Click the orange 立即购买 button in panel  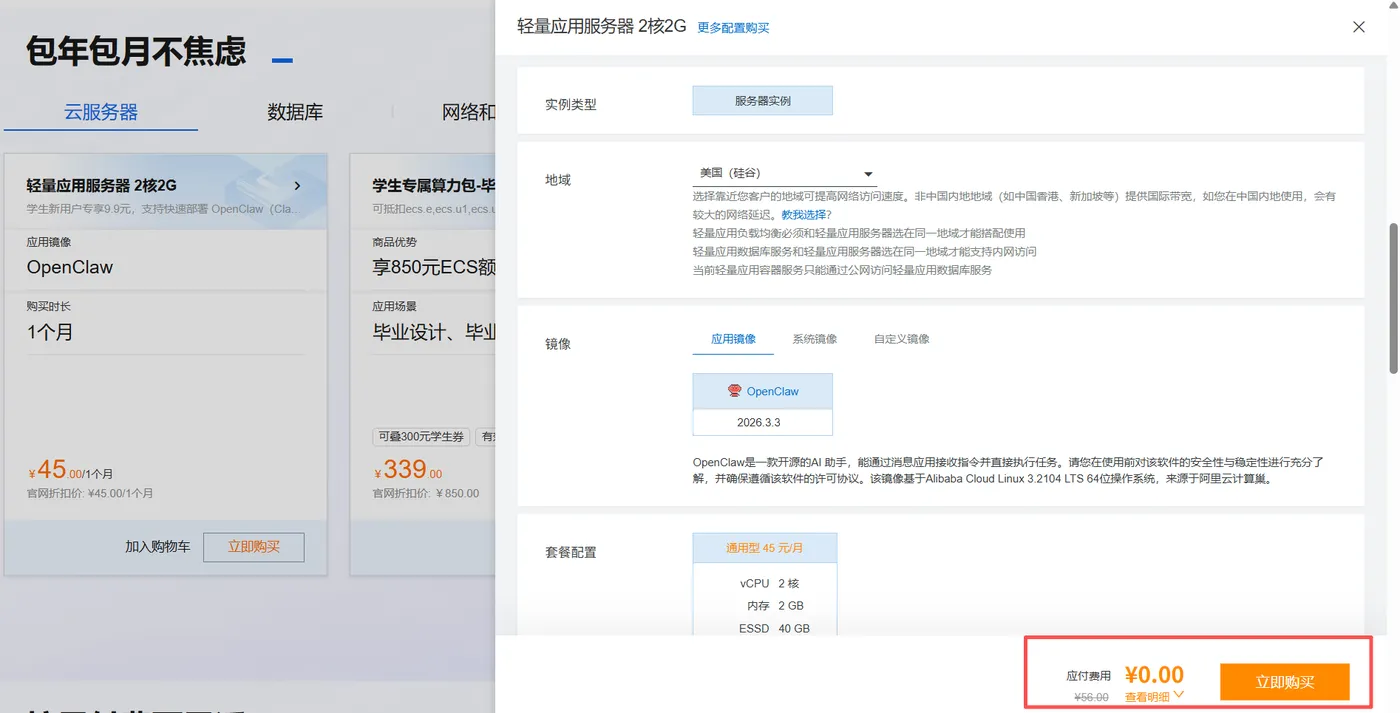pyautogui.click(x=1285, y=682)
